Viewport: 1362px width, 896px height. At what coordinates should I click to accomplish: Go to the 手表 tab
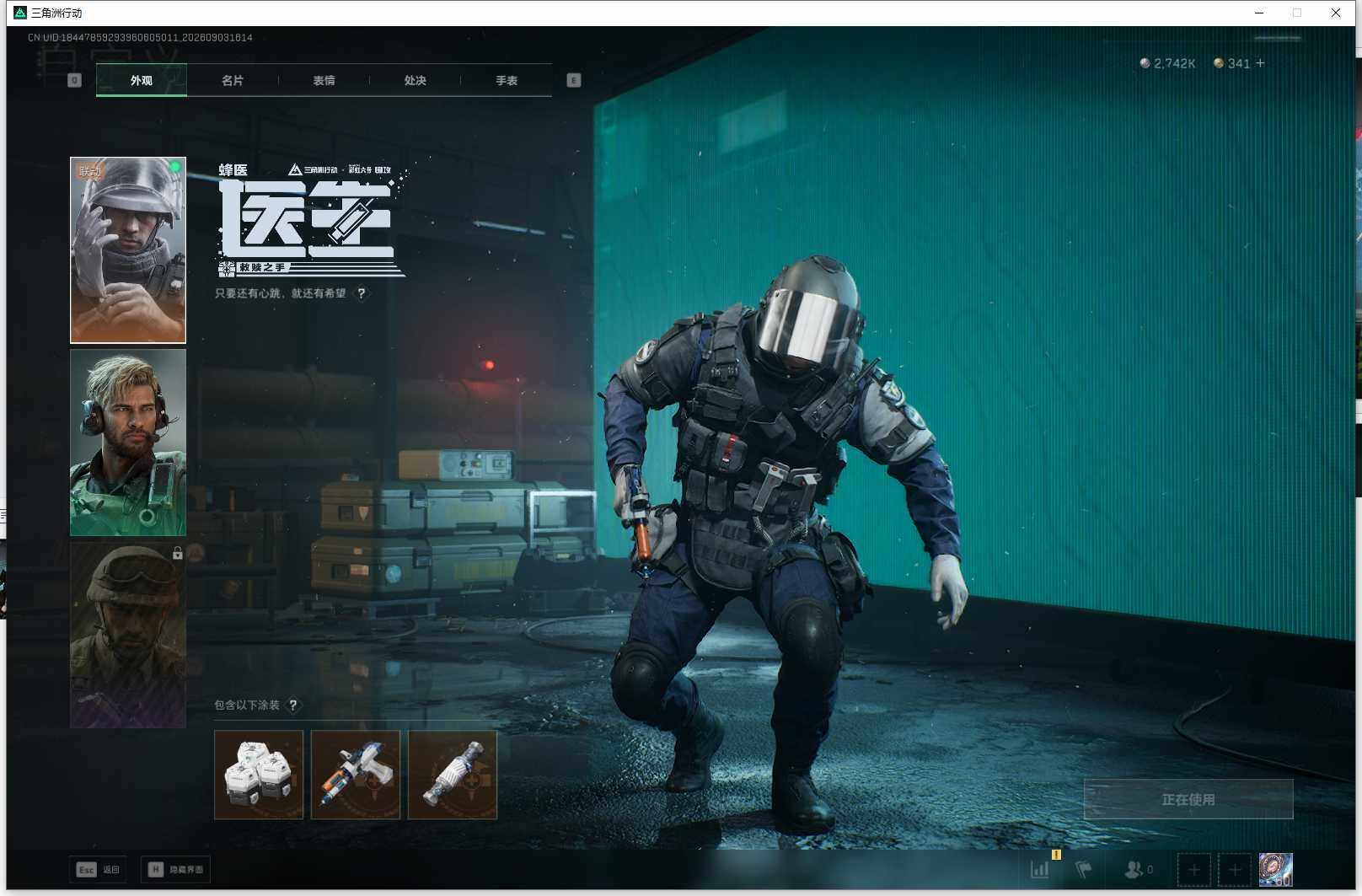[507, 80]
